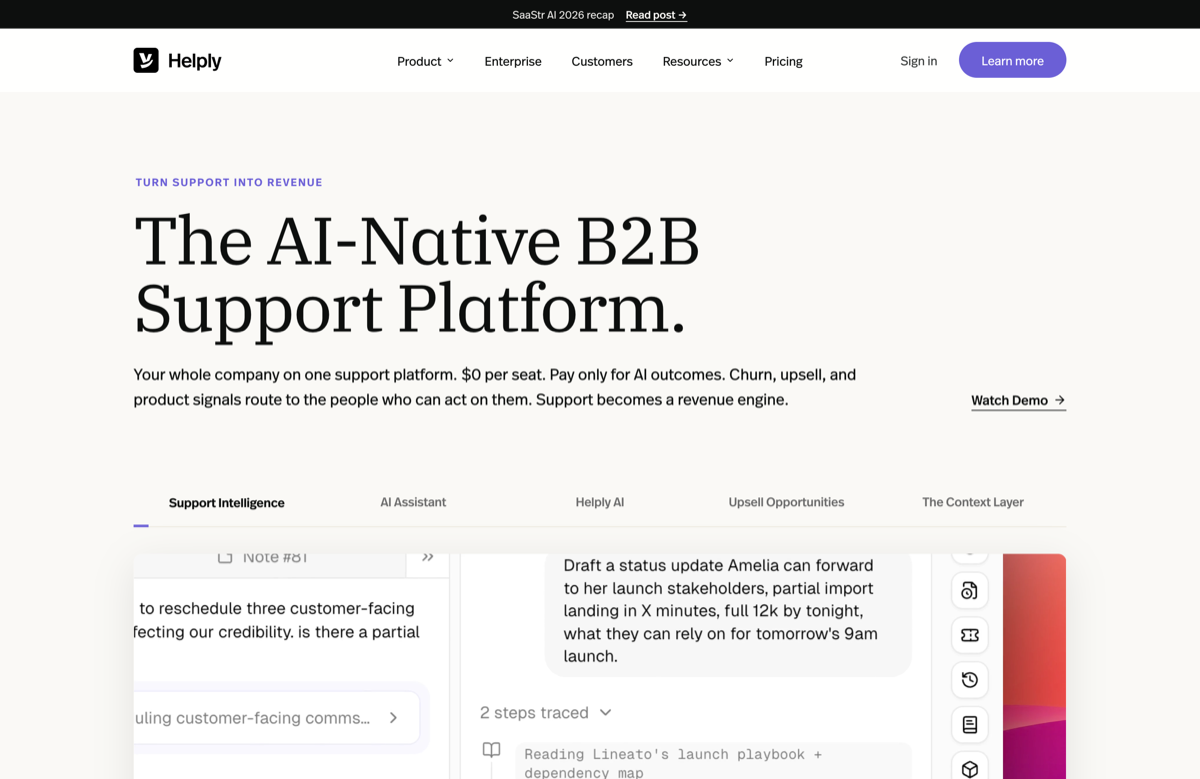1200x779 pixels.
Task: Select the Support Intelligence tab
Action: 227,503
